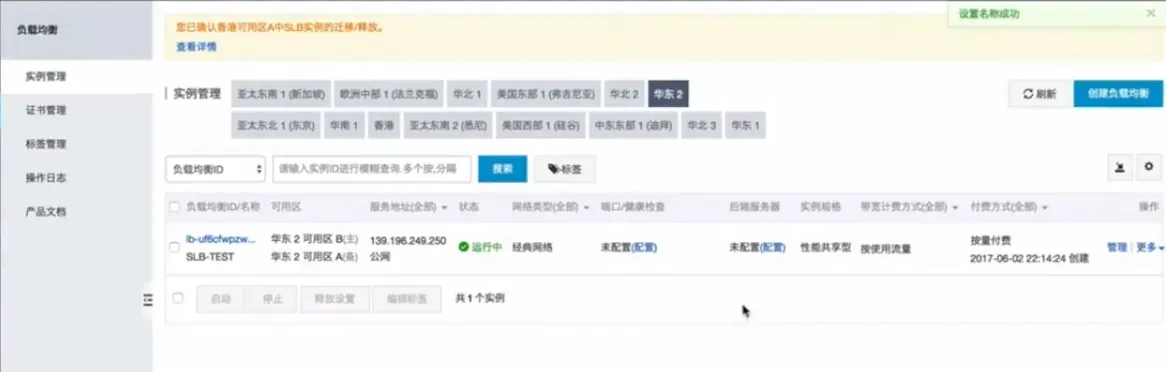The height and width of the screenshot is (372, 1166).
Task: Click the 编辑标签 bulk button
Action: click(407, 299)
